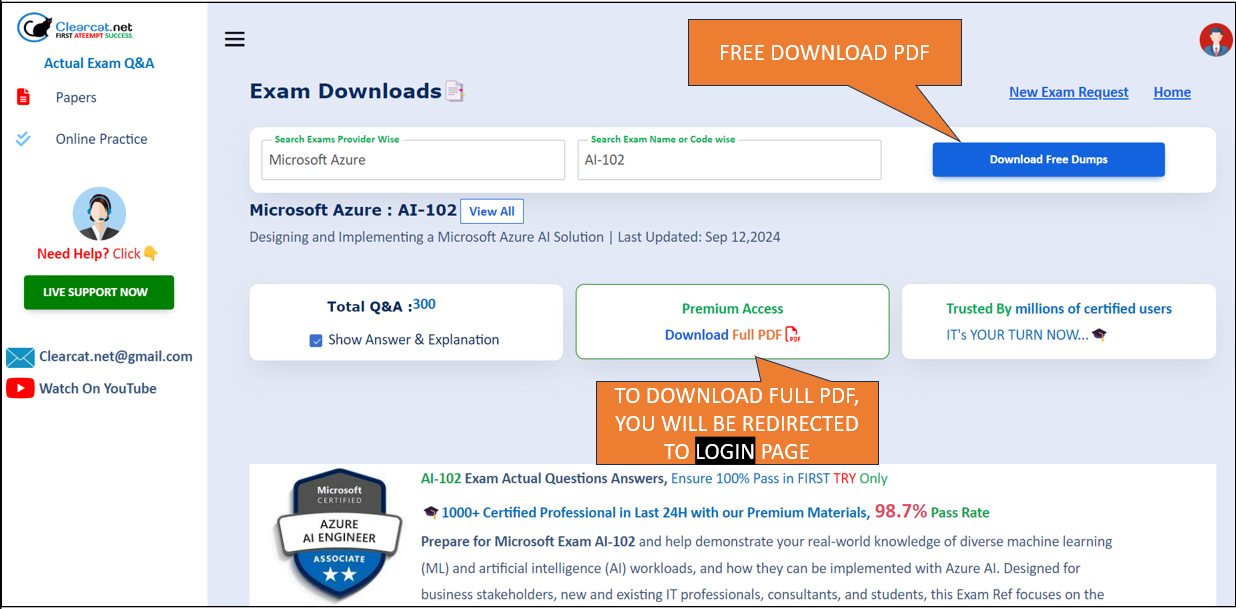Viewport: 1236px width, 609px height.
Task: Click the support agent headset avatar
Action: pos(99,213)
